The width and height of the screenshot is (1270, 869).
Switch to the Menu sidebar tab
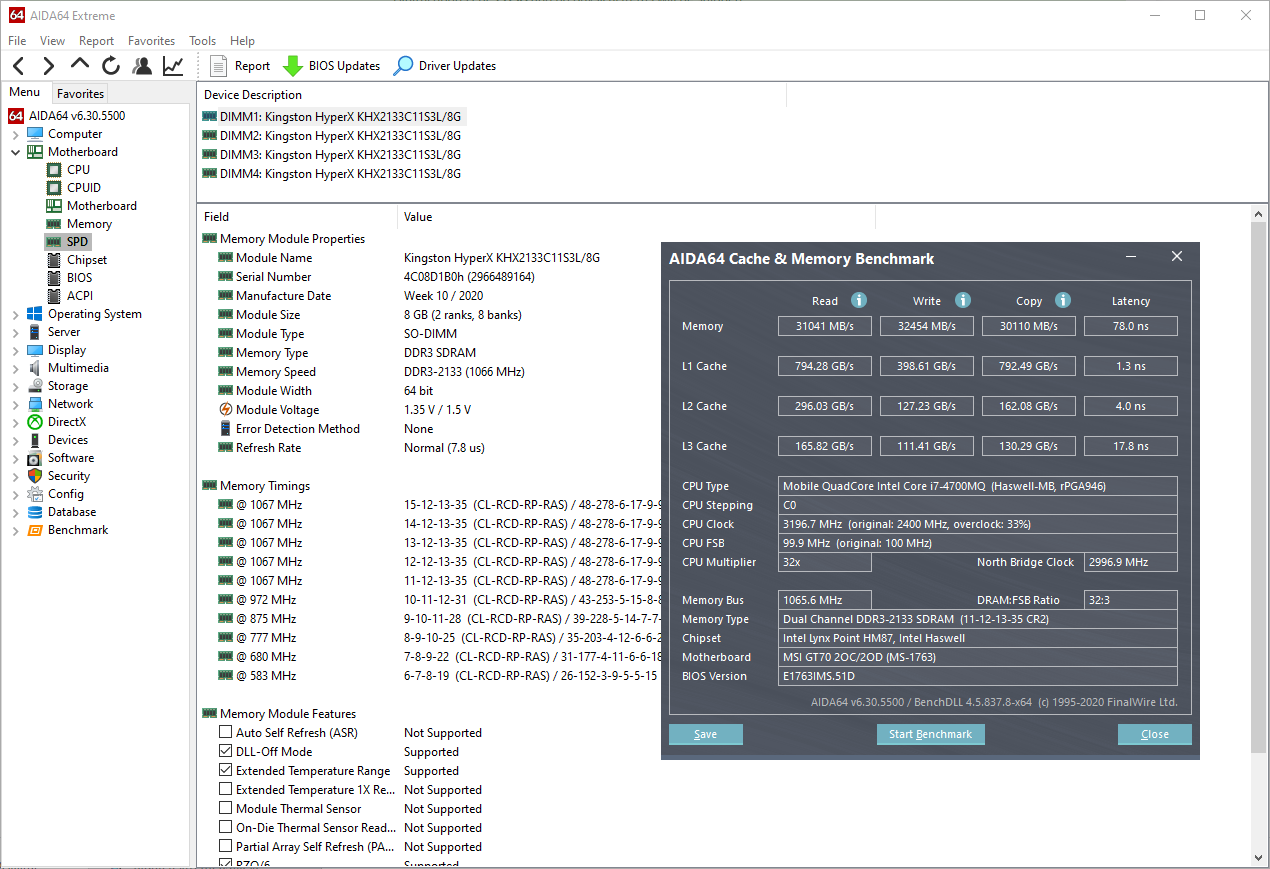tap(25, 92)
